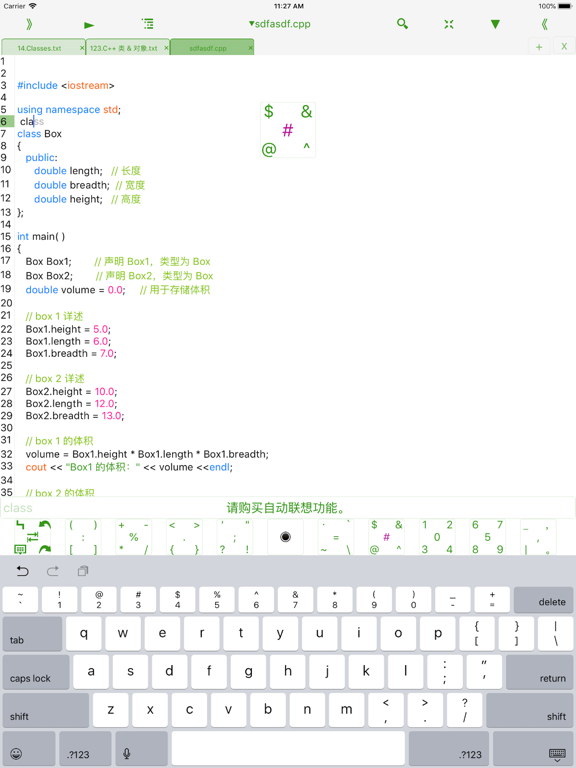Image resolution: width=576 pixels, height=768 pixels.
Task: Expand left panel with double-chevron icon
Action: 29,24
